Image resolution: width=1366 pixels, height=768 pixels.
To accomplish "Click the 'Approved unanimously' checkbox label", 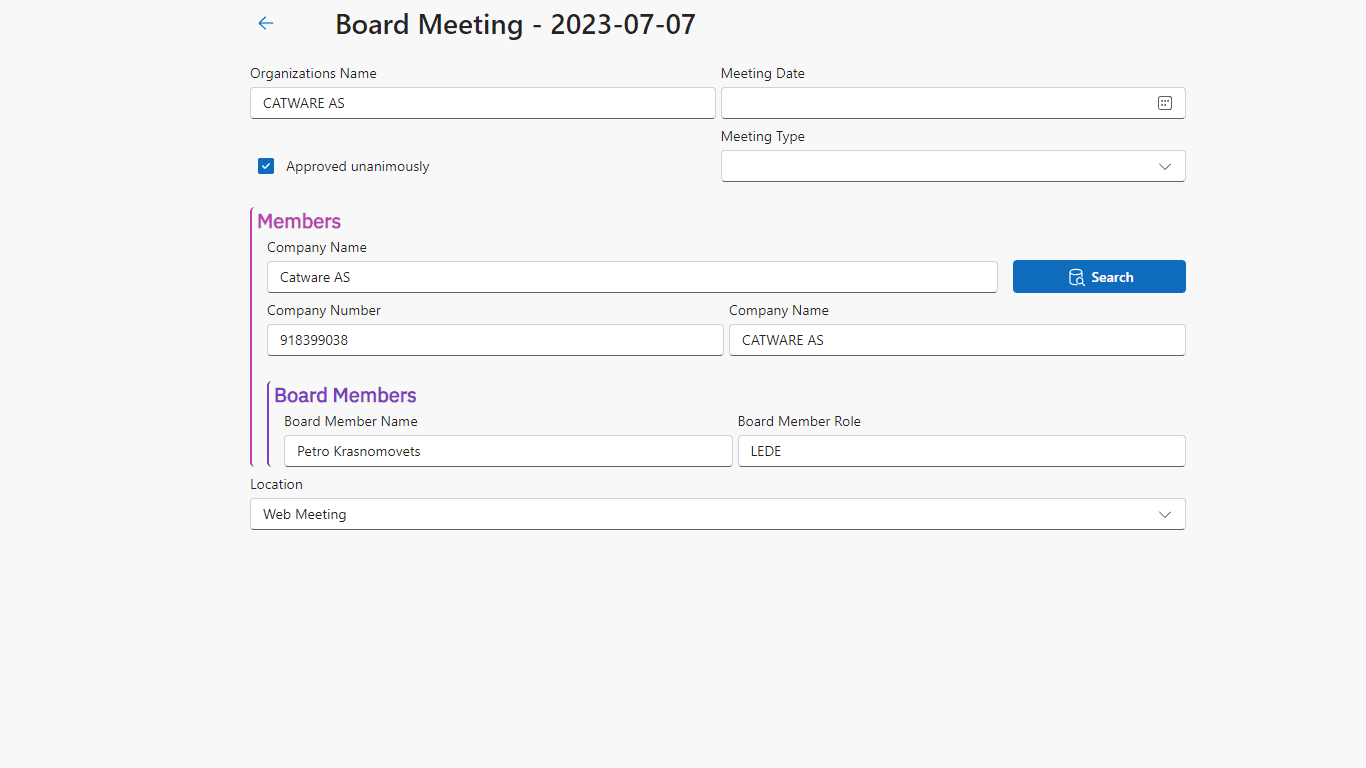I will pyautogui.click(x=357, y=166).
